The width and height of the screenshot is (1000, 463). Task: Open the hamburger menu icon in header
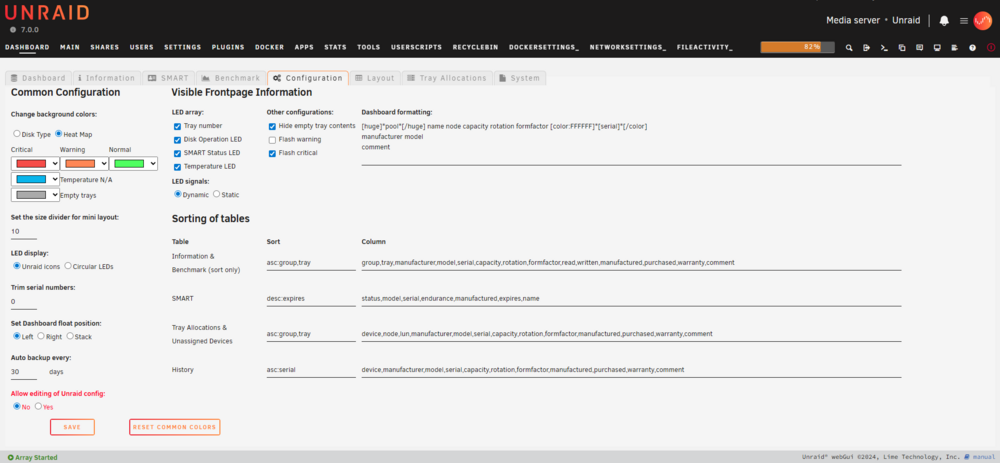pos(964,20)
